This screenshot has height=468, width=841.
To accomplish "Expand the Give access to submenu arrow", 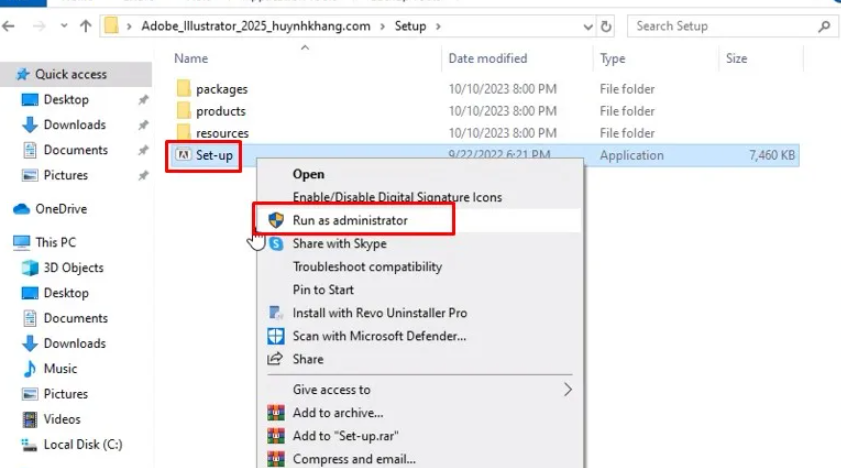I will pos(568,389).
